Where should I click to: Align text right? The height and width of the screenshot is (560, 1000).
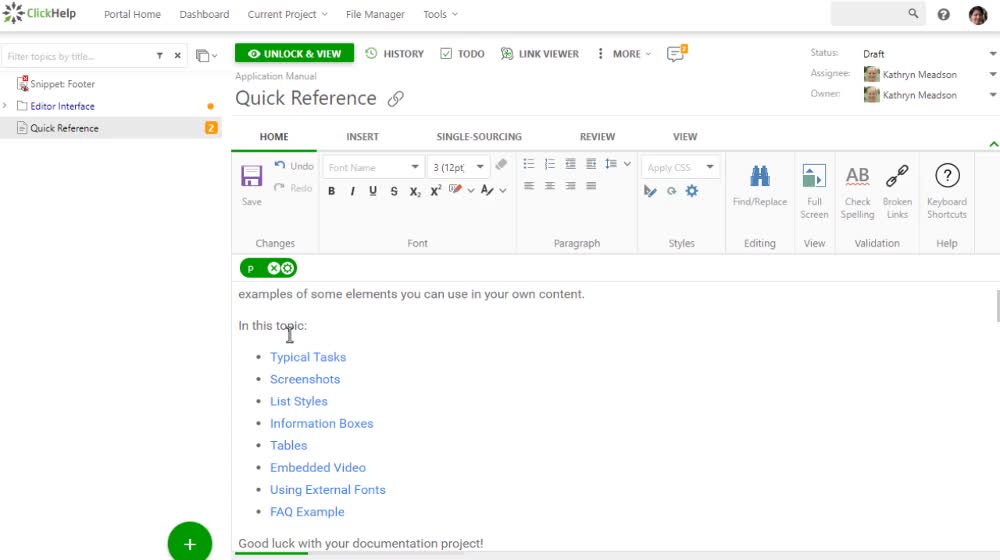coord(570,186)
